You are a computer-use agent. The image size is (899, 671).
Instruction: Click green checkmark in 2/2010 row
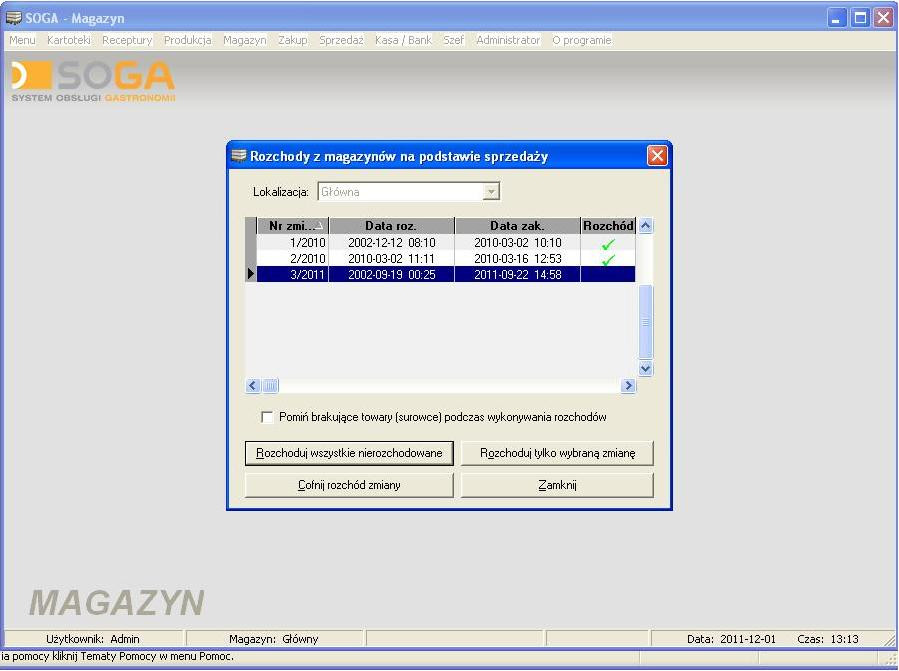(608, 260)
